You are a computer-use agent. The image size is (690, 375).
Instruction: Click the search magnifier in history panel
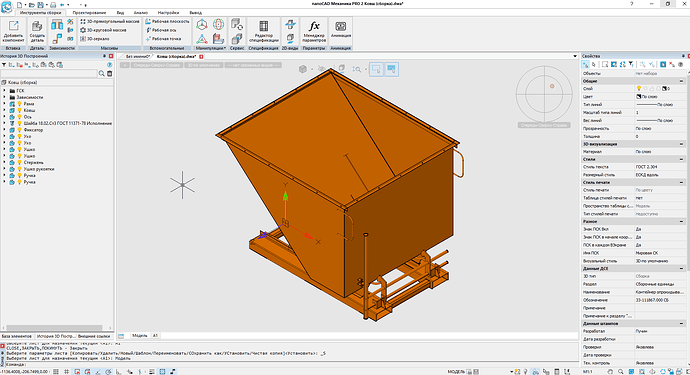coord(102,74)
